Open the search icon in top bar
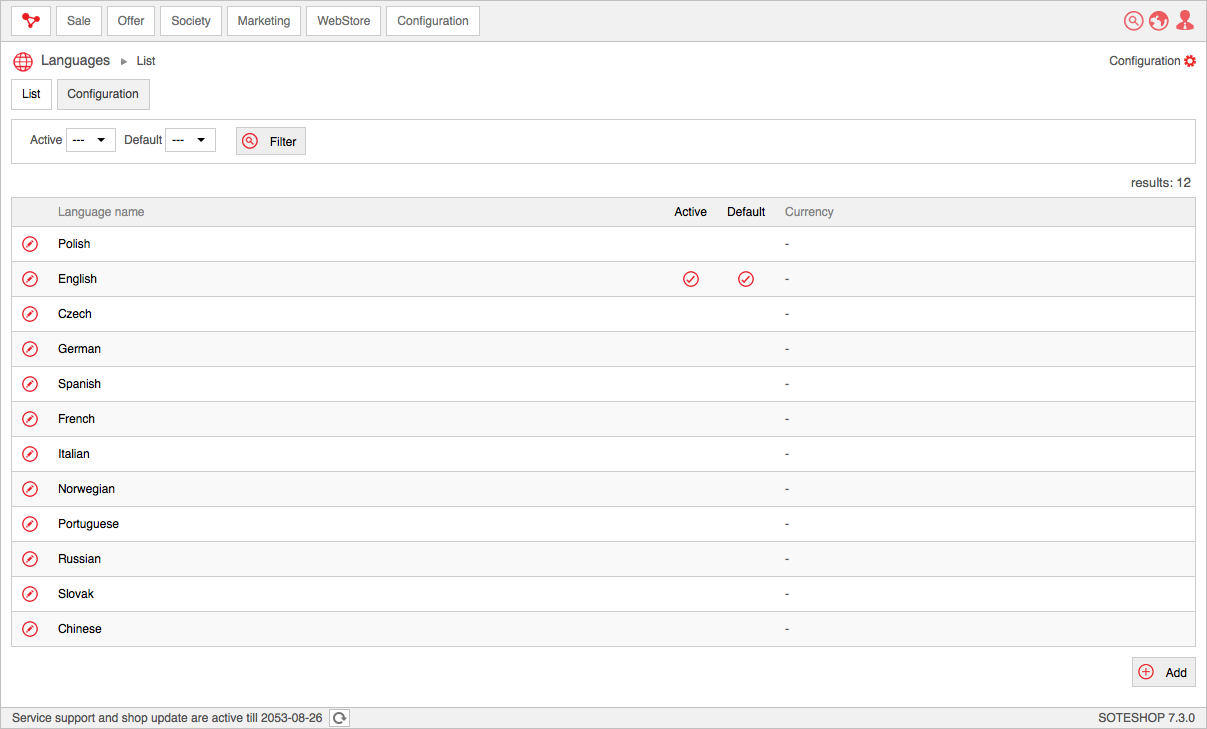This screenshot has width=1207, height=729. coord(1133,21)
